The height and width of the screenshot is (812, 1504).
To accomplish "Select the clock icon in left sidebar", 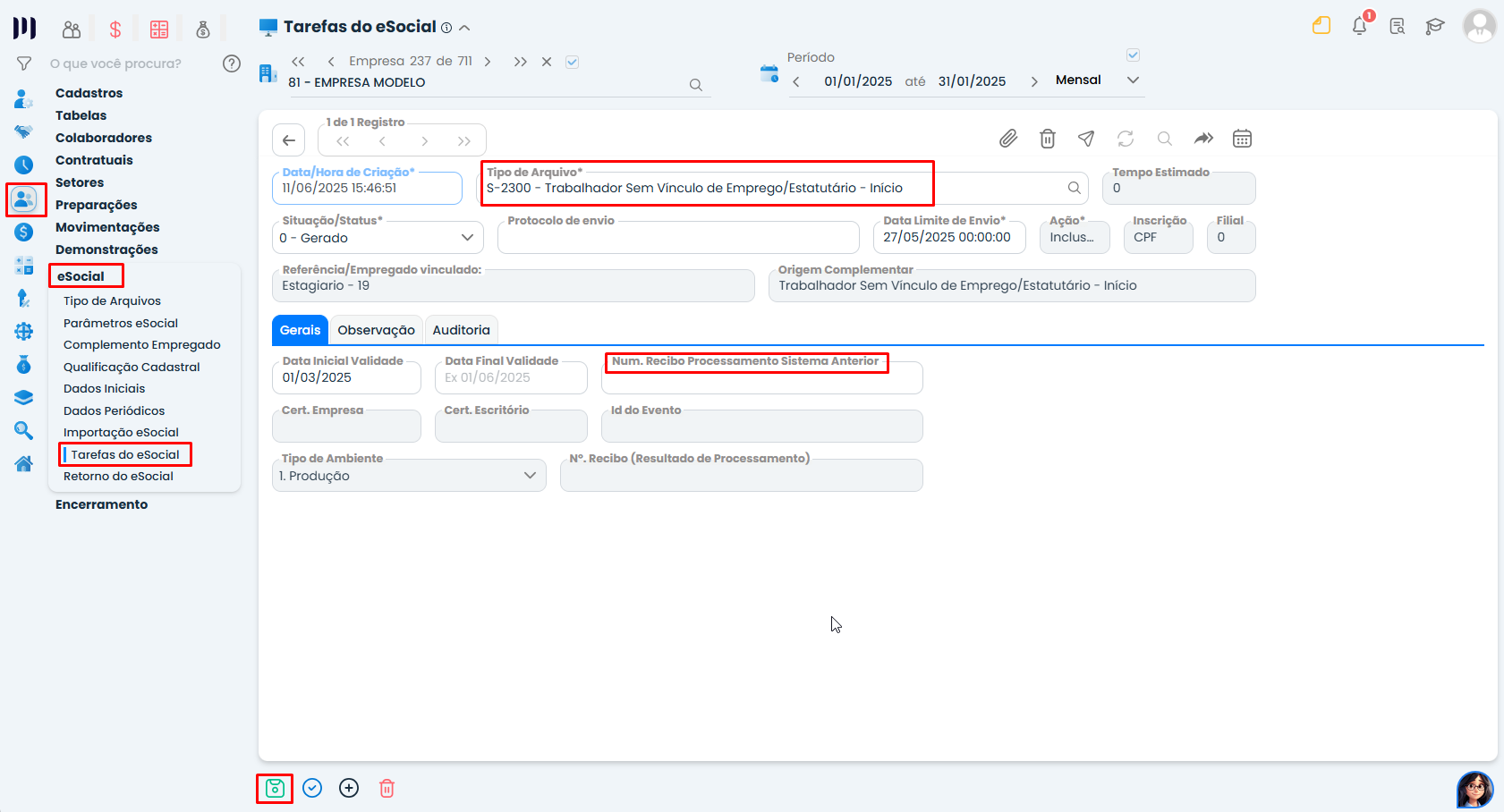I will 24,165.
